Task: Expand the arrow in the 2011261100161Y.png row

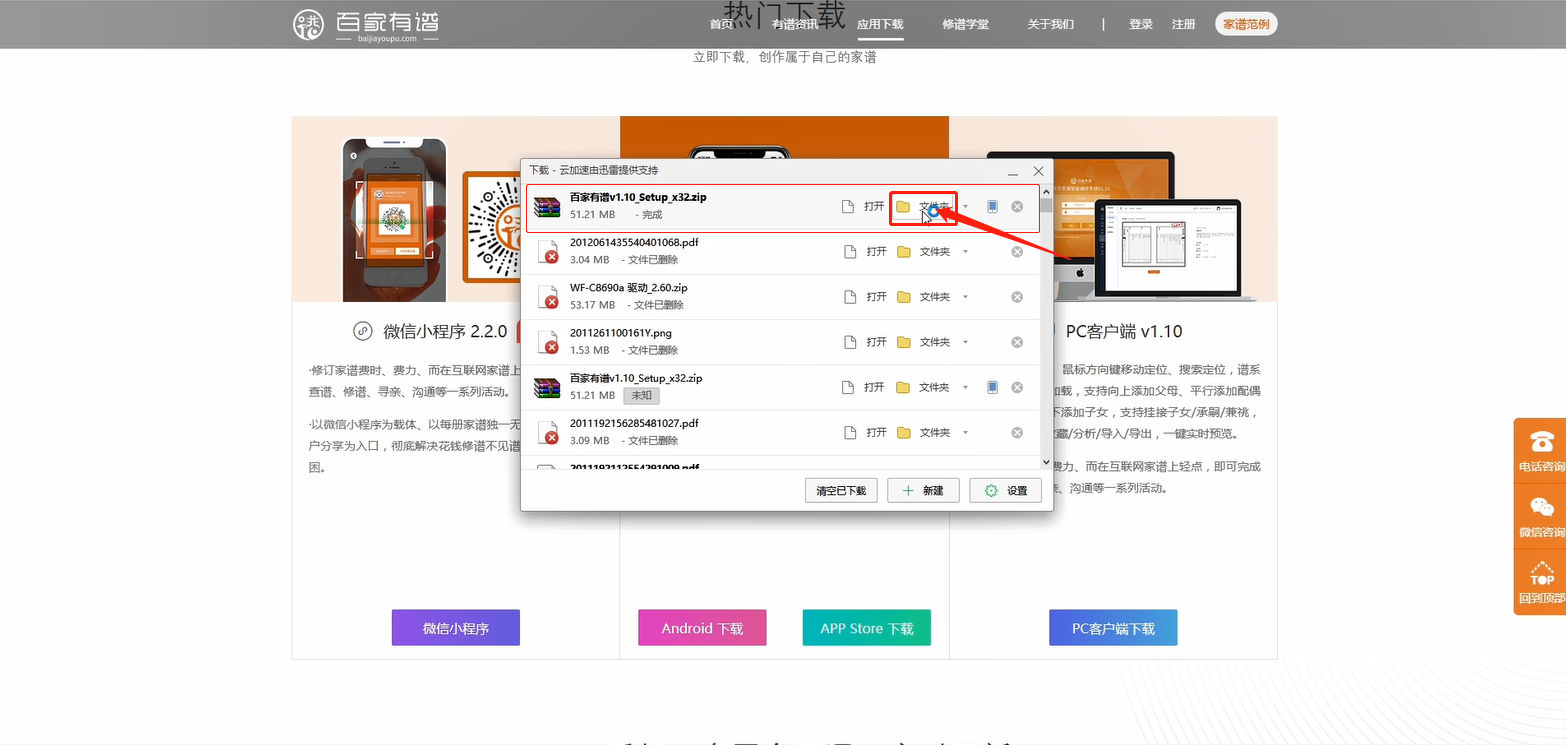Action: 965,342
